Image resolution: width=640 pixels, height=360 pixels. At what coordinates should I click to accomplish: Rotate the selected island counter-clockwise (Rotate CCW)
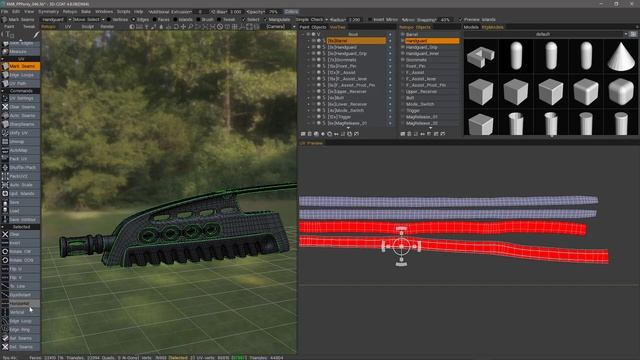pos(20,260)
